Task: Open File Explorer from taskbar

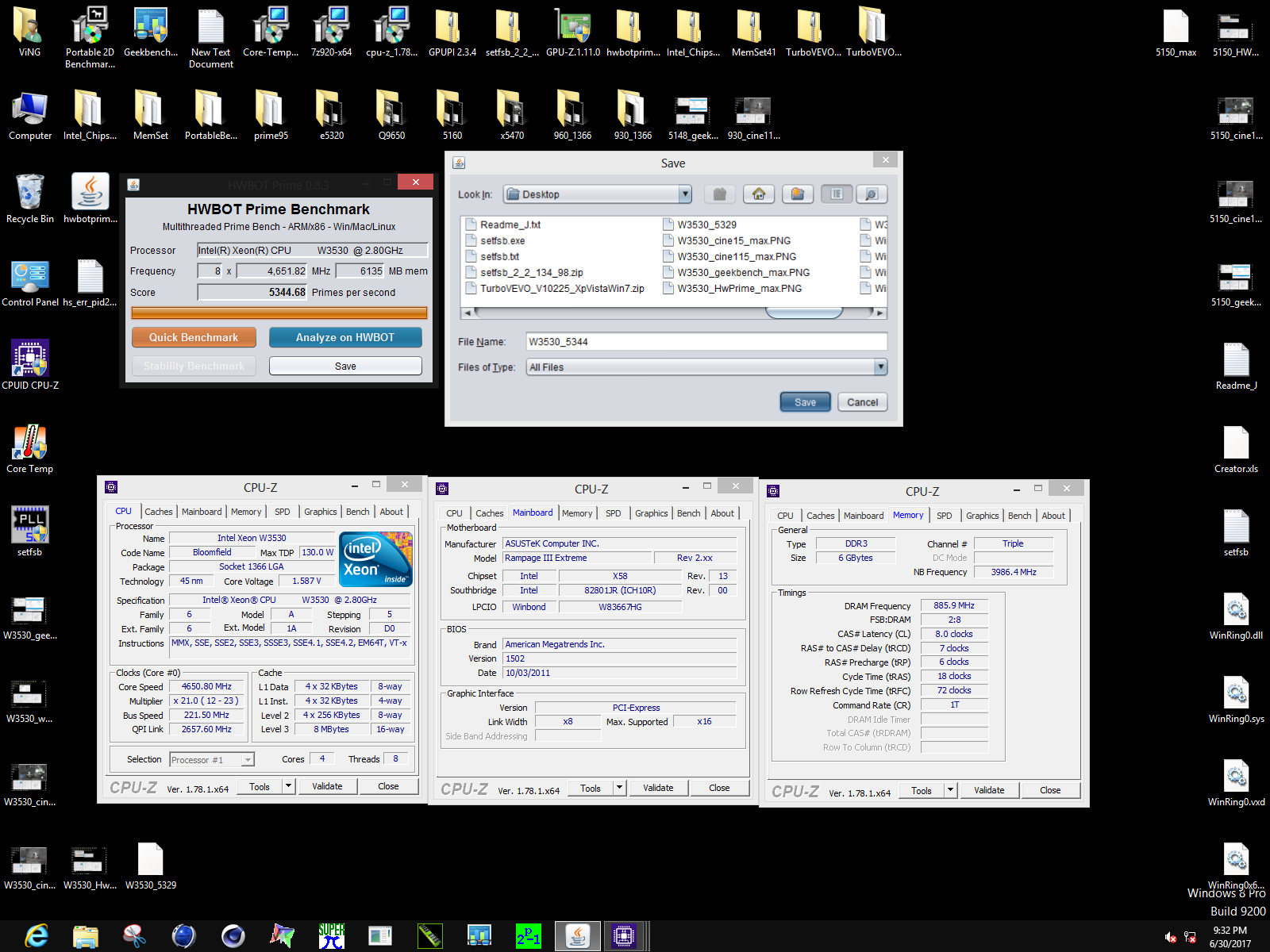Action: [85, 936]
